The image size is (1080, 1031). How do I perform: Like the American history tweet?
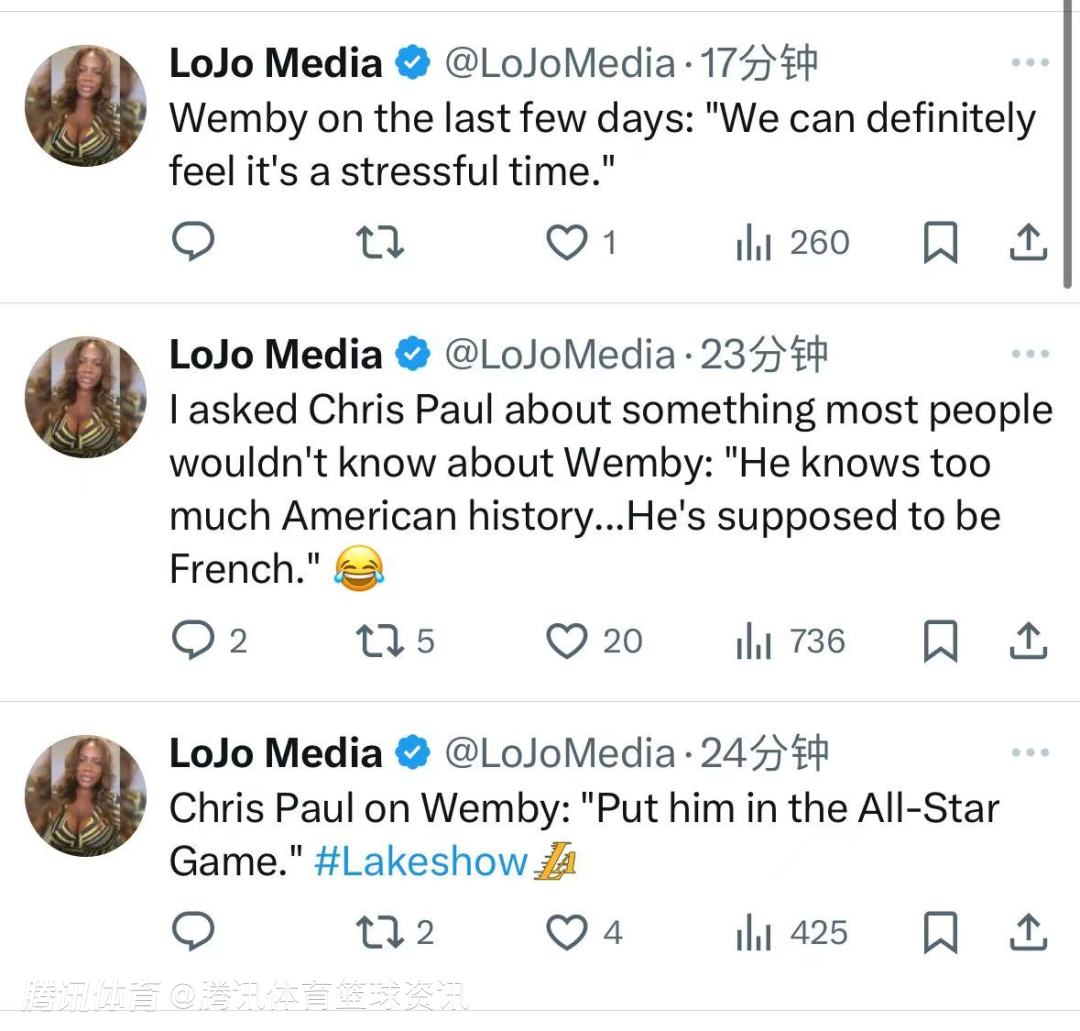[567, 641]
